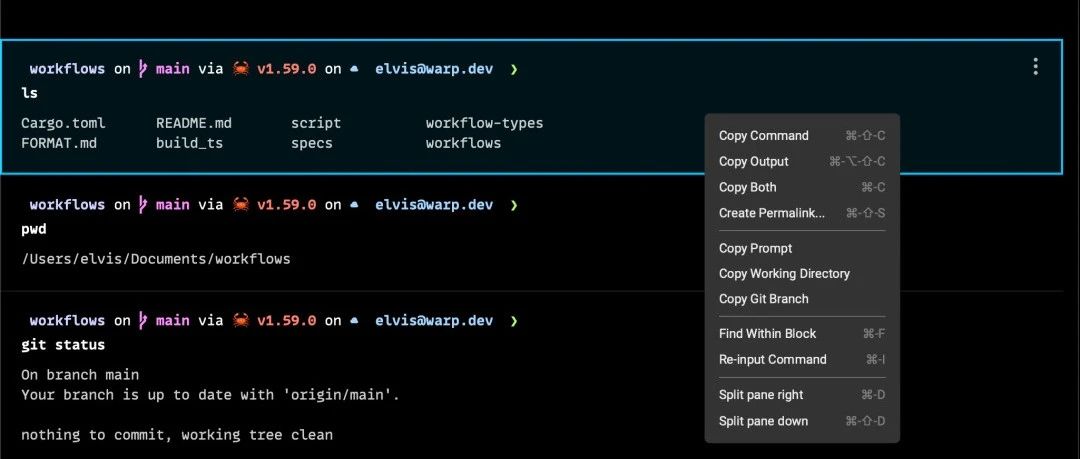Image resolution: width=1080 pixels, height=459 pixels.
Task: Click the git branch icon in the pwd block prompt
Action: pos(143,205)
